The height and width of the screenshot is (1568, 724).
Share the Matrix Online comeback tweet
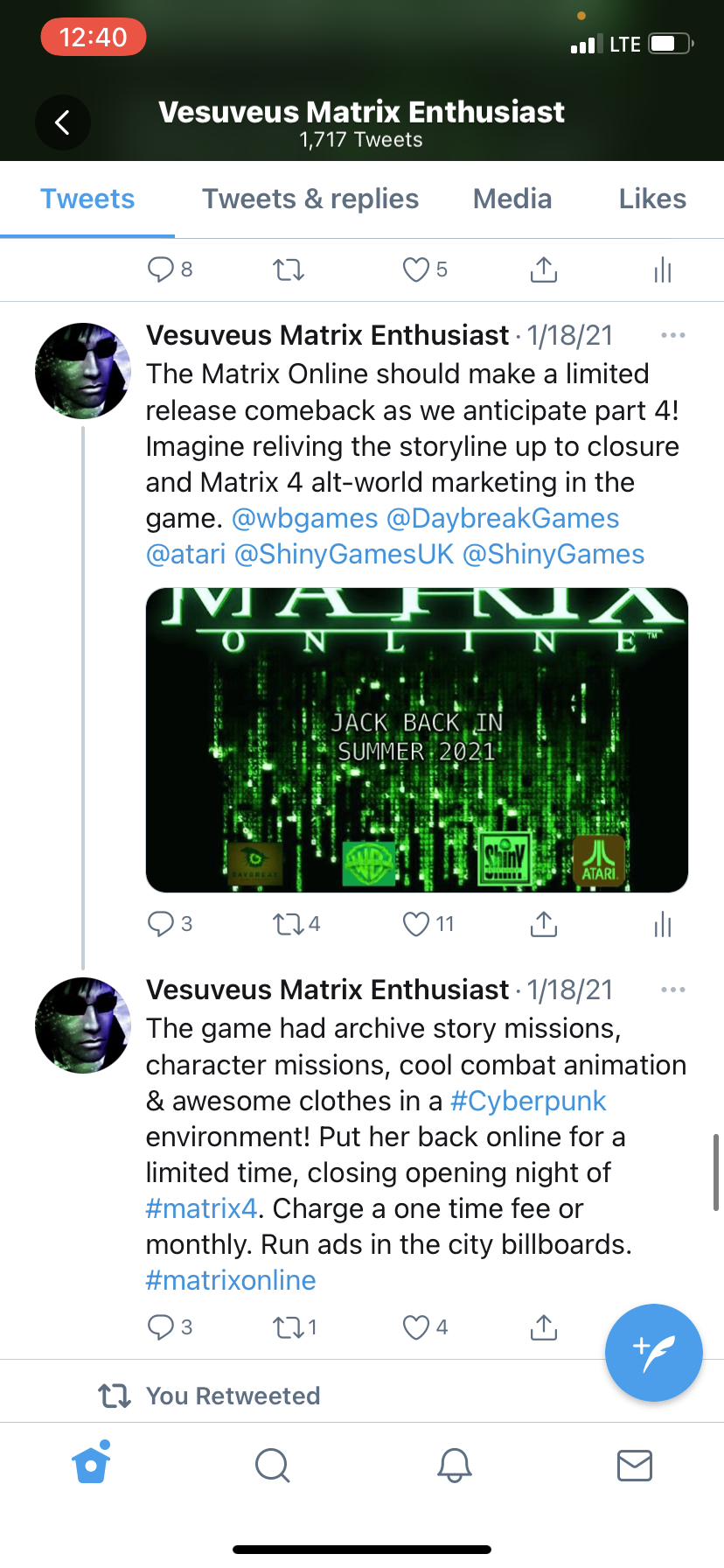tap(544, 924)
